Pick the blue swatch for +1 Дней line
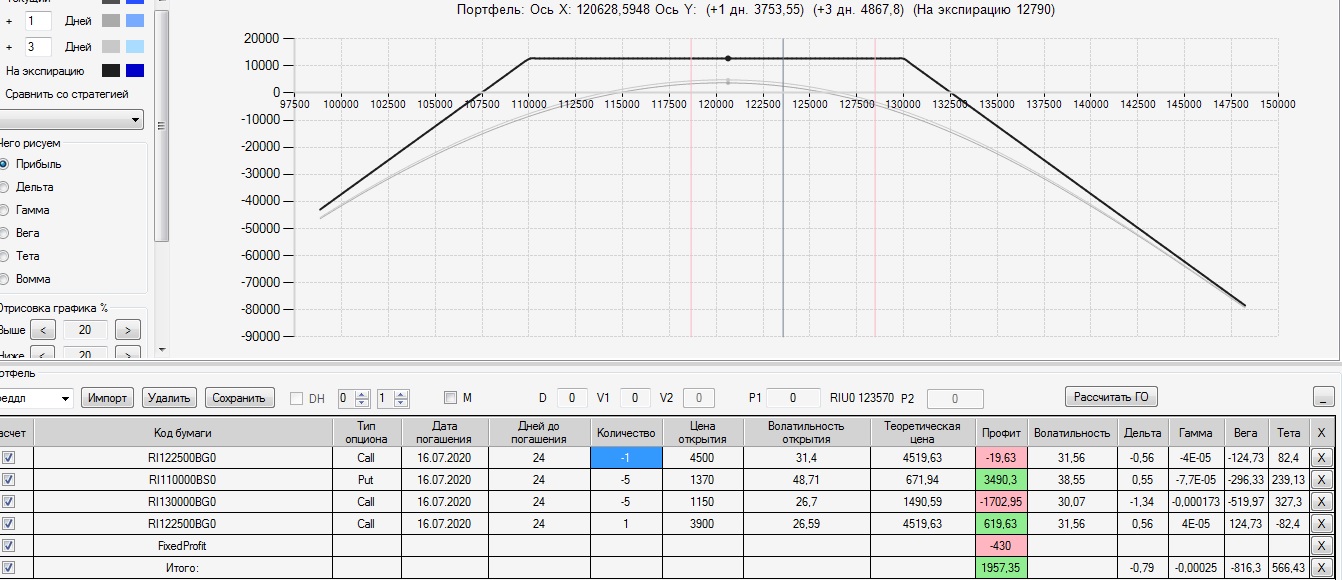 point(135,20)
